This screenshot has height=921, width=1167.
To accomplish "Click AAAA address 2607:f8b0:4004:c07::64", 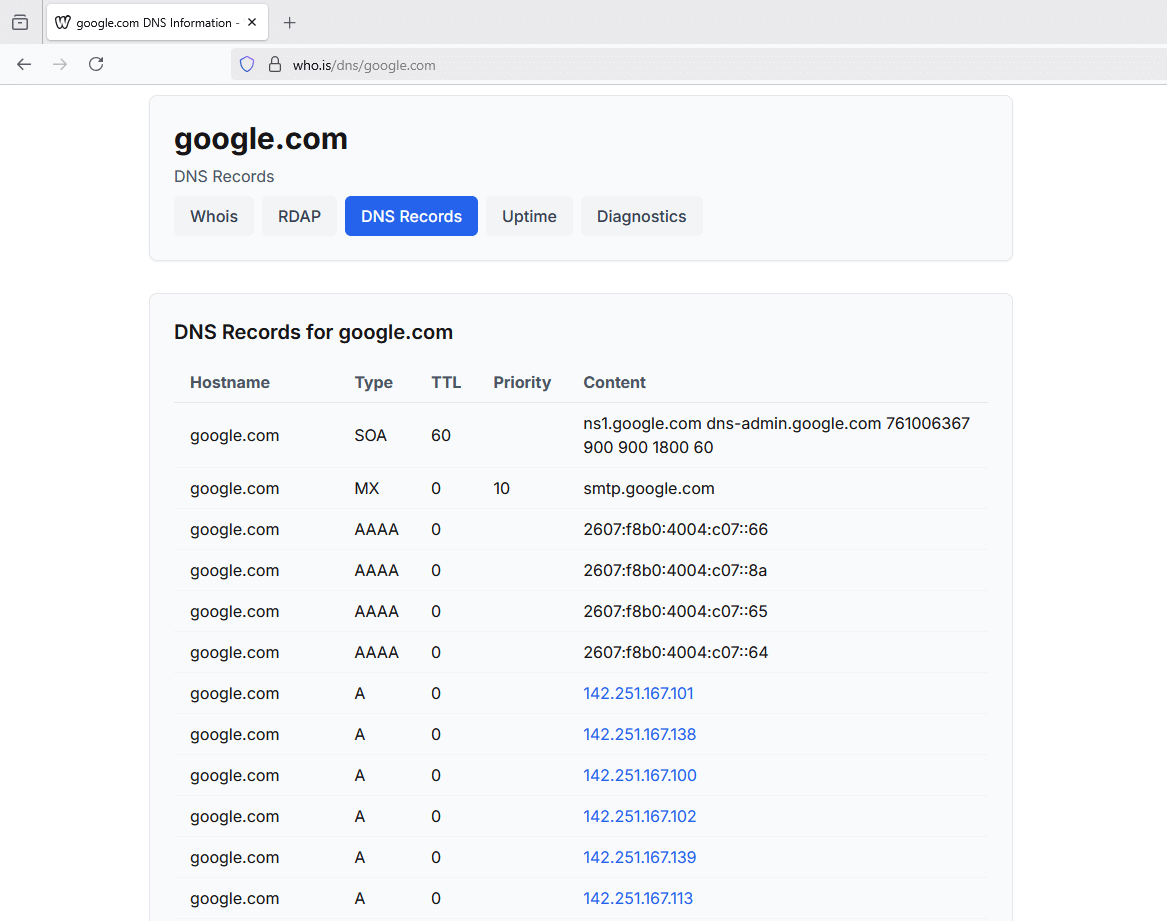I will pyautogui.click(x=676, y=652).
